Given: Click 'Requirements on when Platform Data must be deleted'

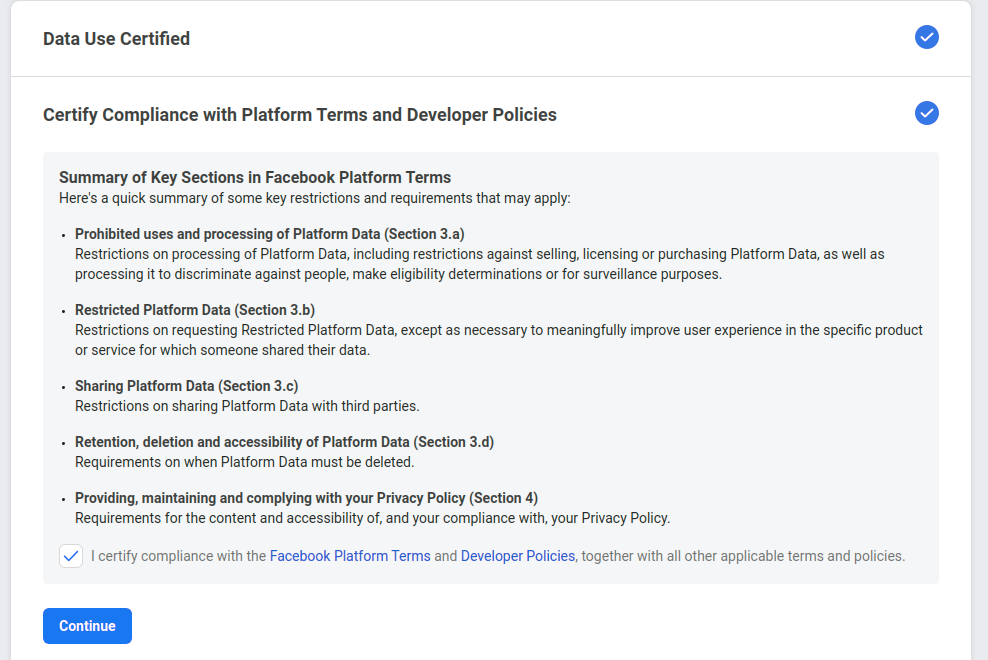Looking at the screenshot, I should coord(244,462).
